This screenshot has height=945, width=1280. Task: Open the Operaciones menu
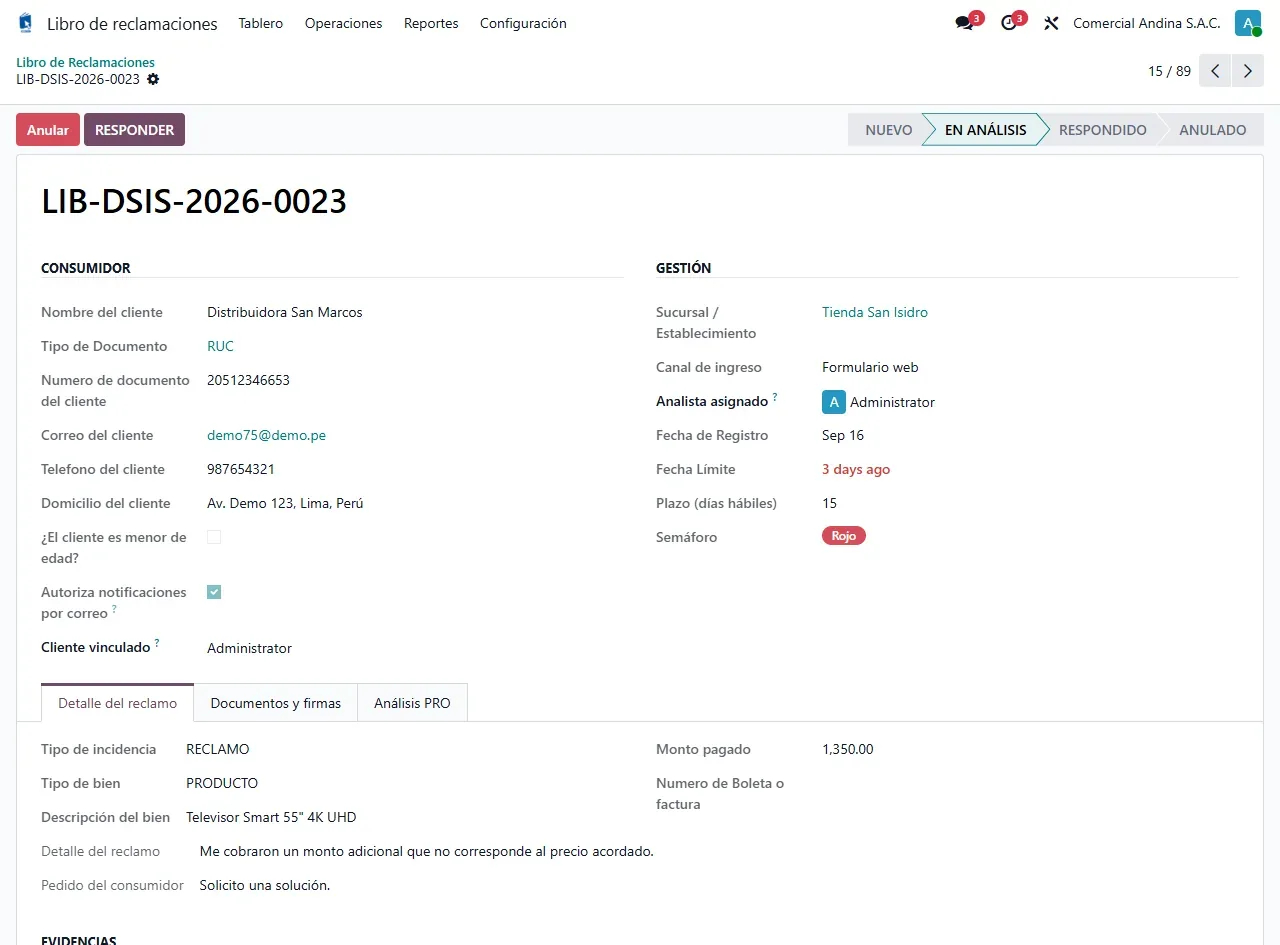344,23
